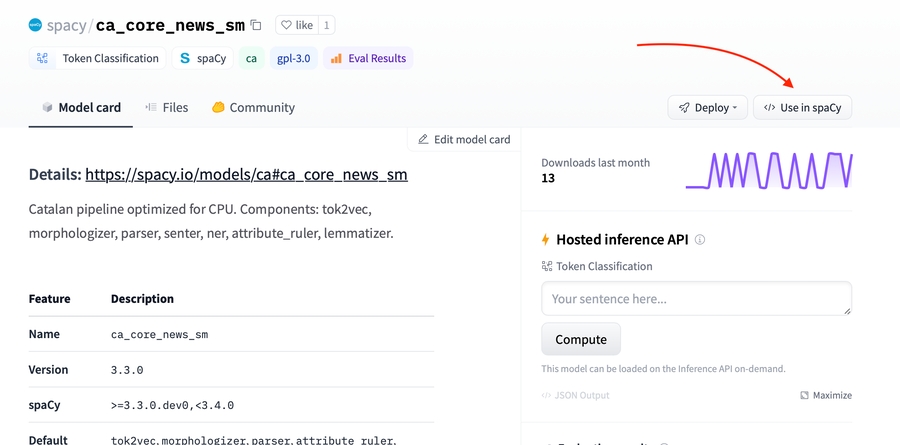
Task: Expand the Deploy dropdown
Action: click(x=707, y=107)
